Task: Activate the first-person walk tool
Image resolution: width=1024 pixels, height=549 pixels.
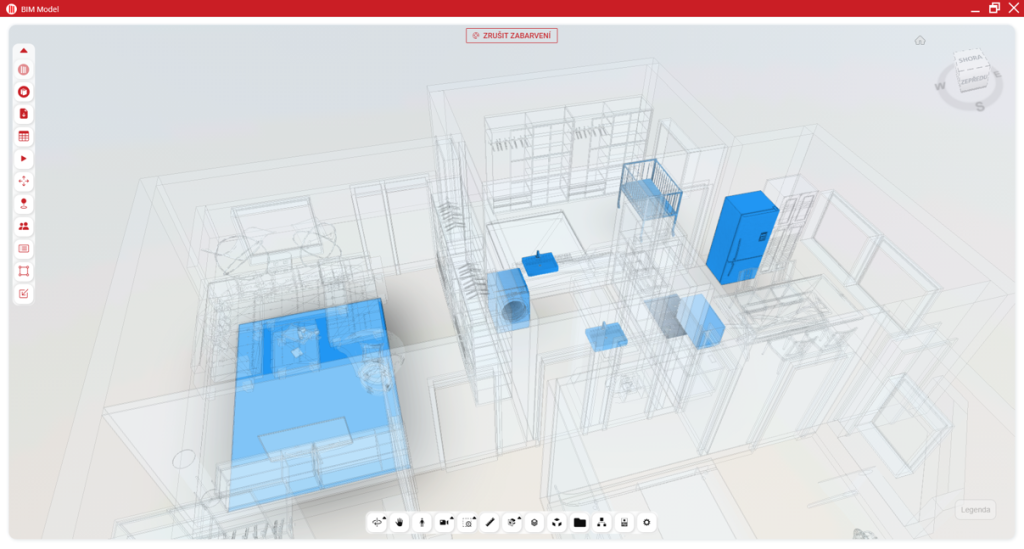Action: coord(422,522)
